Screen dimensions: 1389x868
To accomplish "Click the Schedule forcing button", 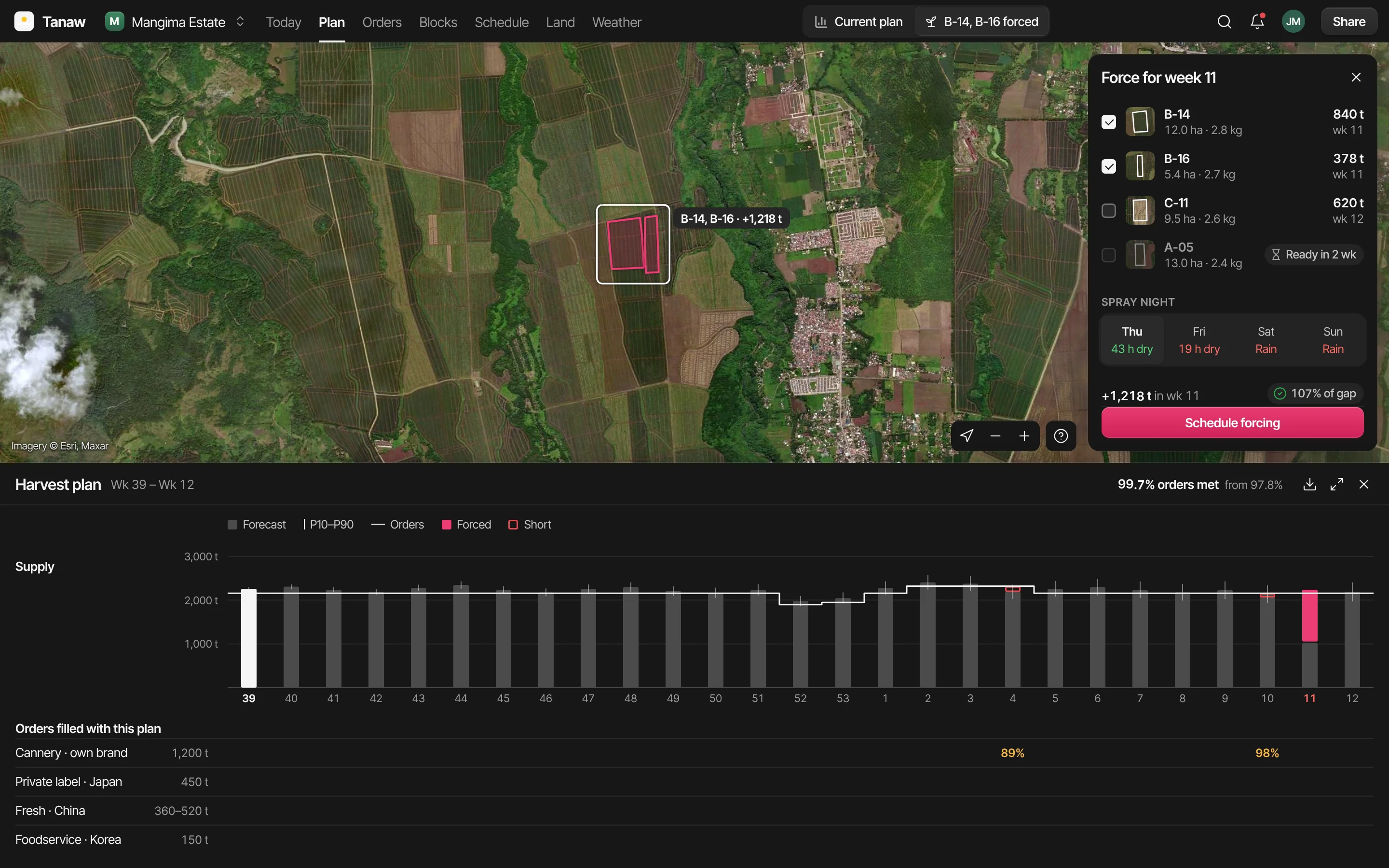I will [x=1232, y=423].
